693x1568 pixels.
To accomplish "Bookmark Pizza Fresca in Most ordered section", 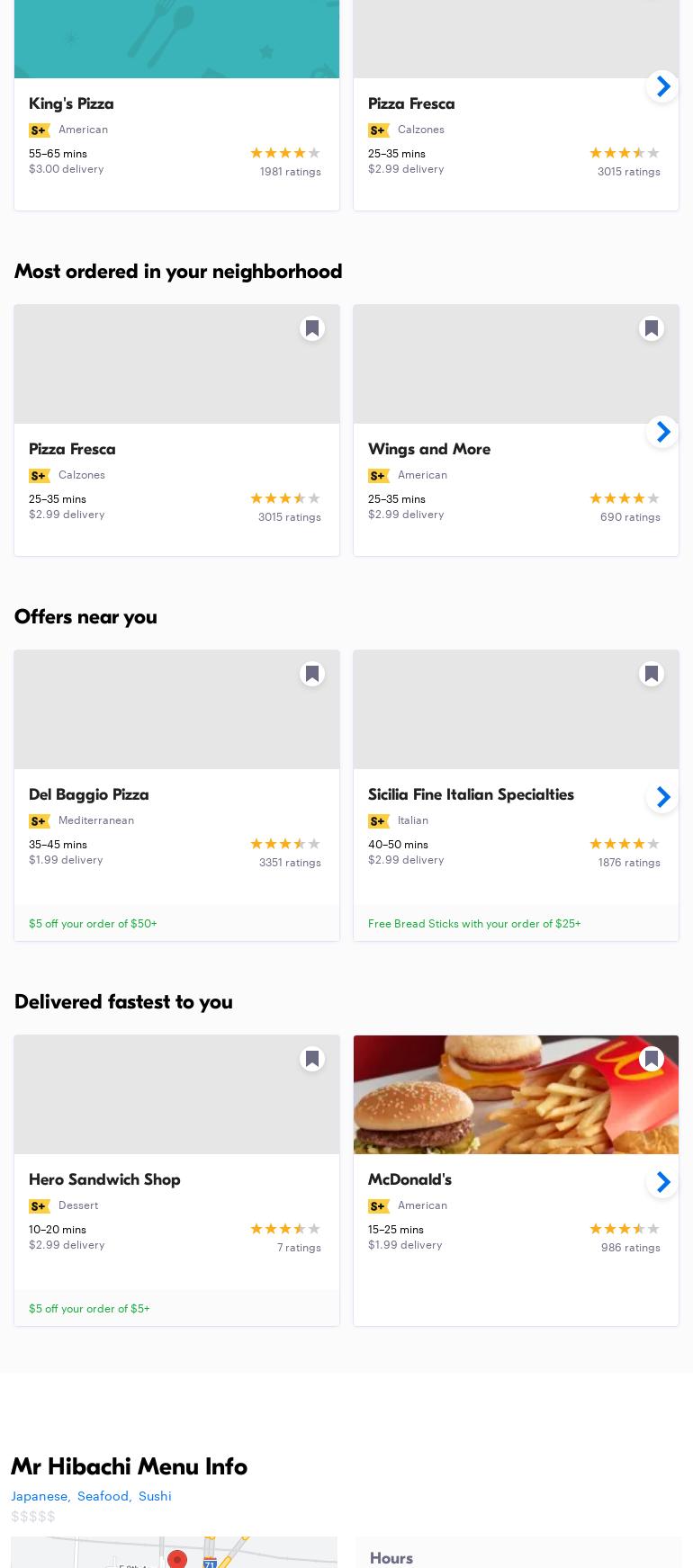I will coord(312,328).
